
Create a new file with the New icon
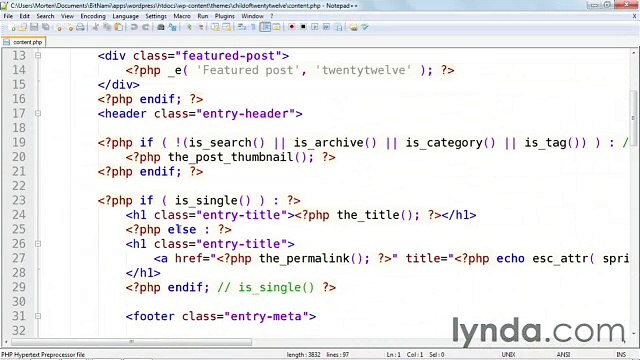point(12,27)
